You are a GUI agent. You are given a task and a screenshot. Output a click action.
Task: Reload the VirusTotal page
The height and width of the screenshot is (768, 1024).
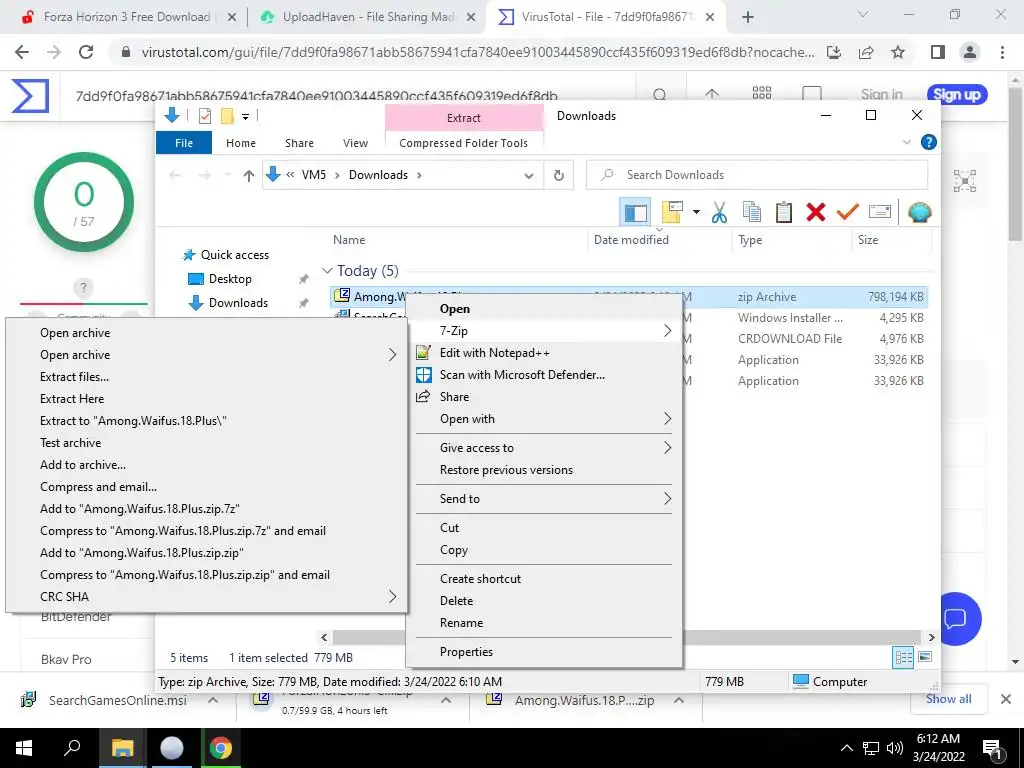(x=86, y=52)
